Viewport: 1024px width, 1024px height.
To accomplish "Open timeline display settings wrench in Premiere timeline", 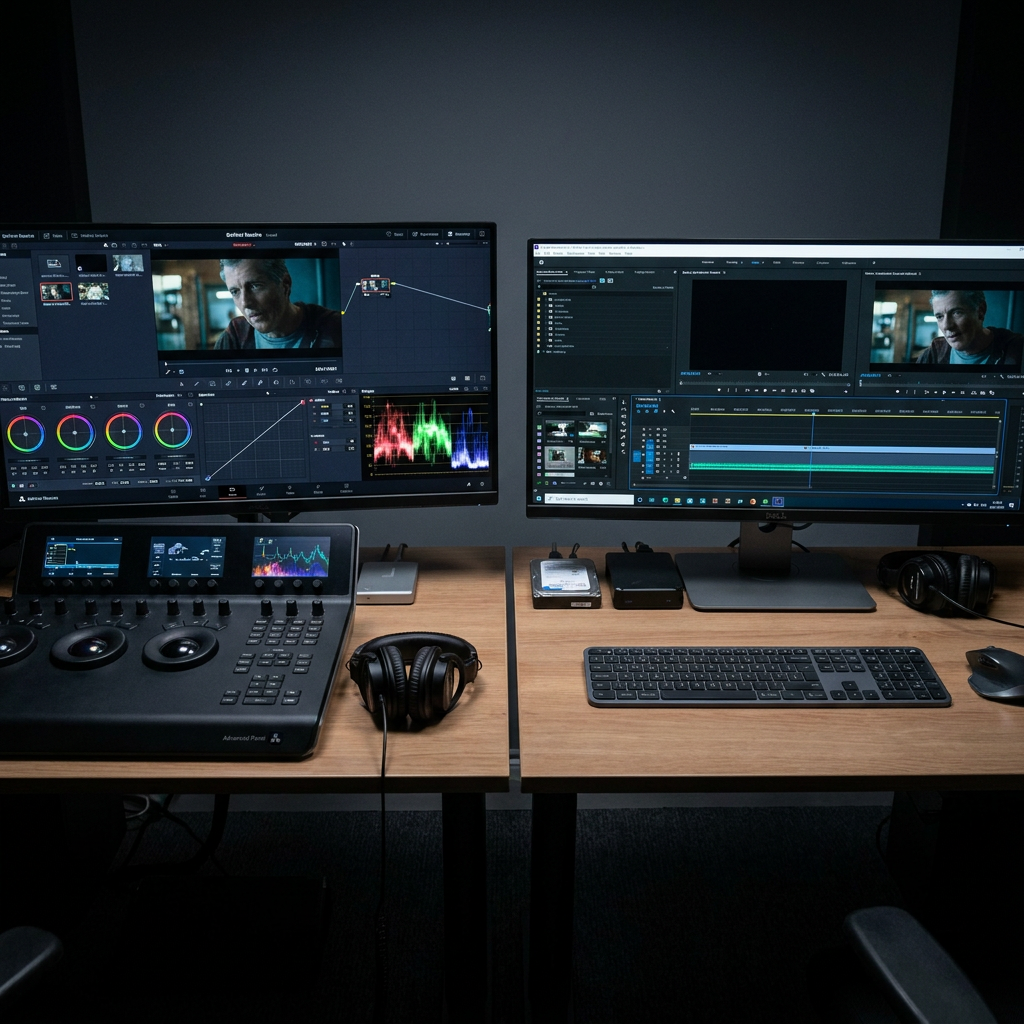I will pyautogui.click(x=673, y=411).
